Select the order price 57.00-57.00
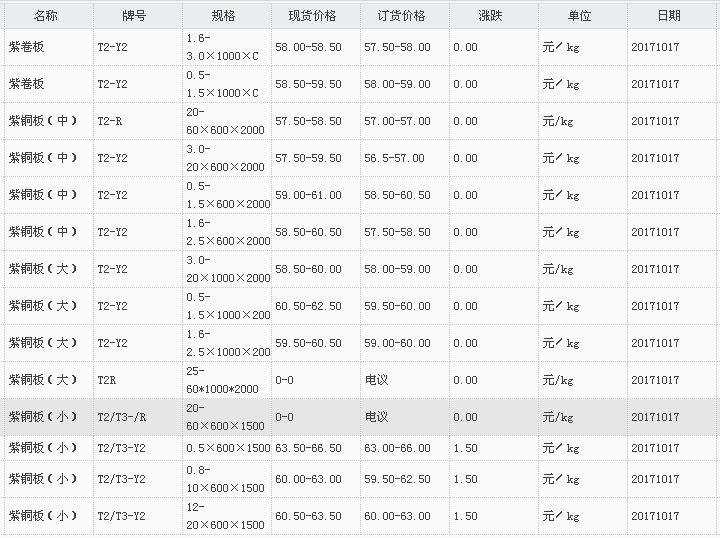Image resolution: width=720 pixels, height=538 pixels. pos(397,121)
